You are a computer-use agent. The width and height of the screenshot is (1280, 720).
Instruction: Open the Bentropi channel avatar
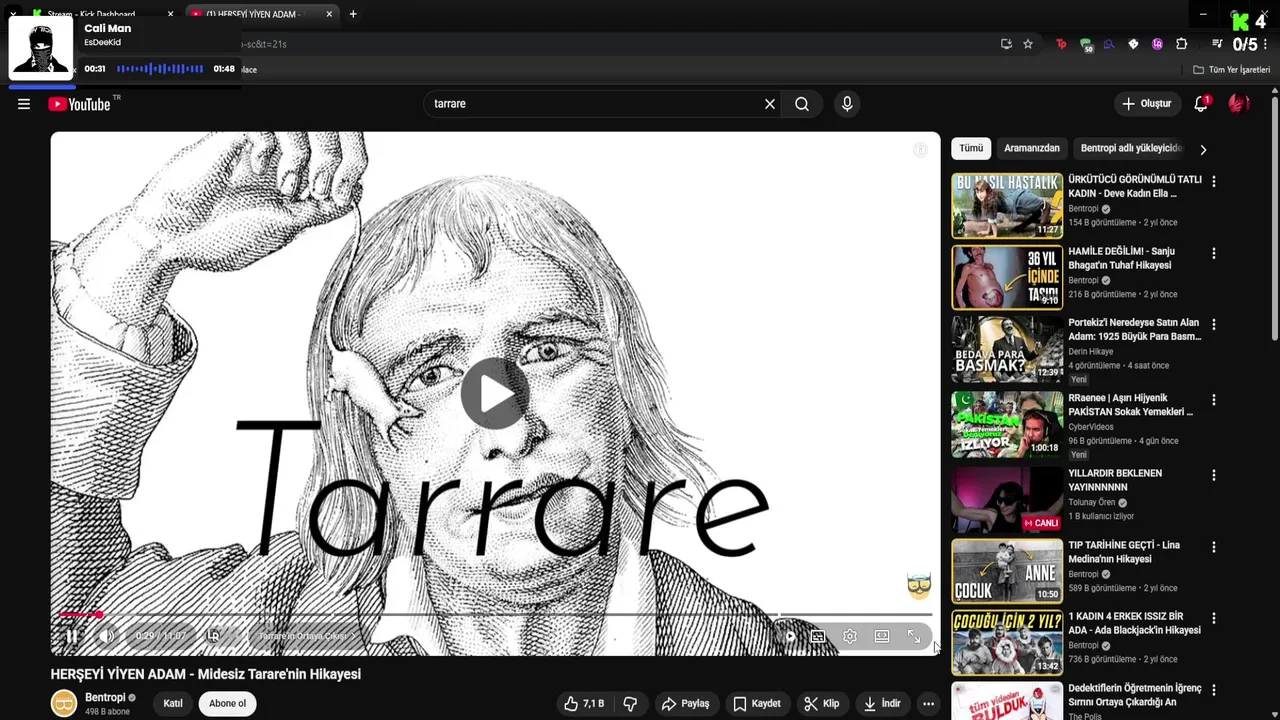click(x=64, y=703)
